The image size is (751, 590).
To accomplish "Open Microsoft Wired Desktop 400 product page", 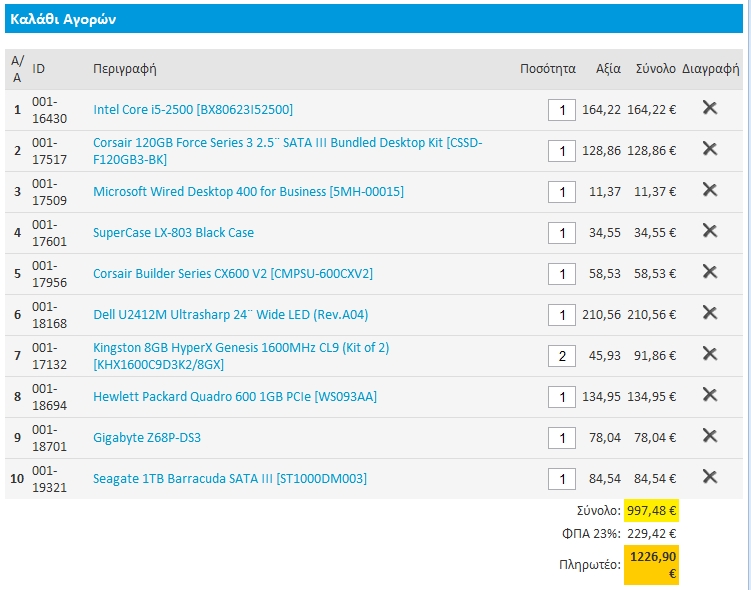I will pyautogui.click(x=248, y=192).
